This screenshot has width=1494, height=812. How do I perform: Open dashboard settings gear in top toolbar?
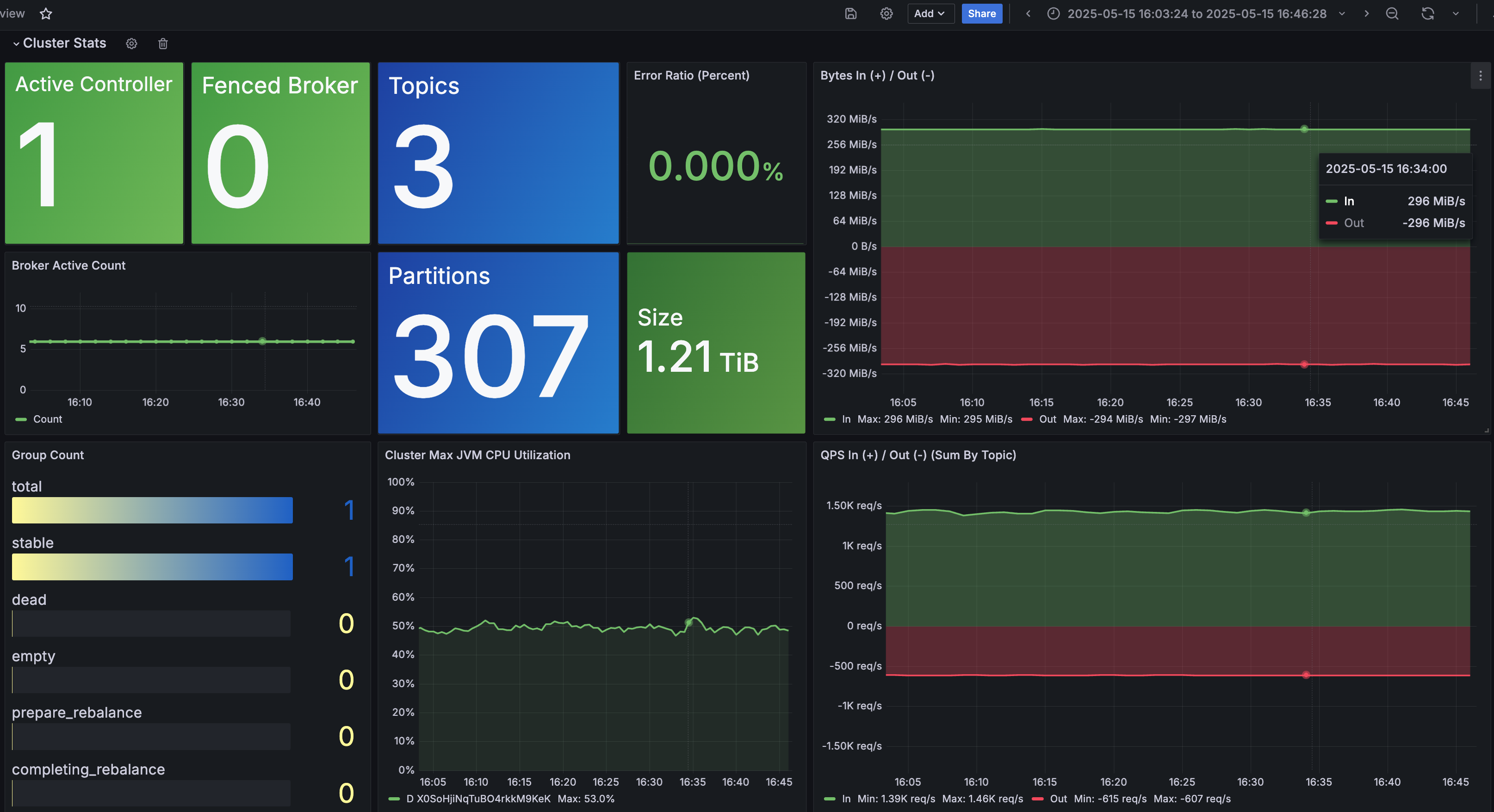886,13
